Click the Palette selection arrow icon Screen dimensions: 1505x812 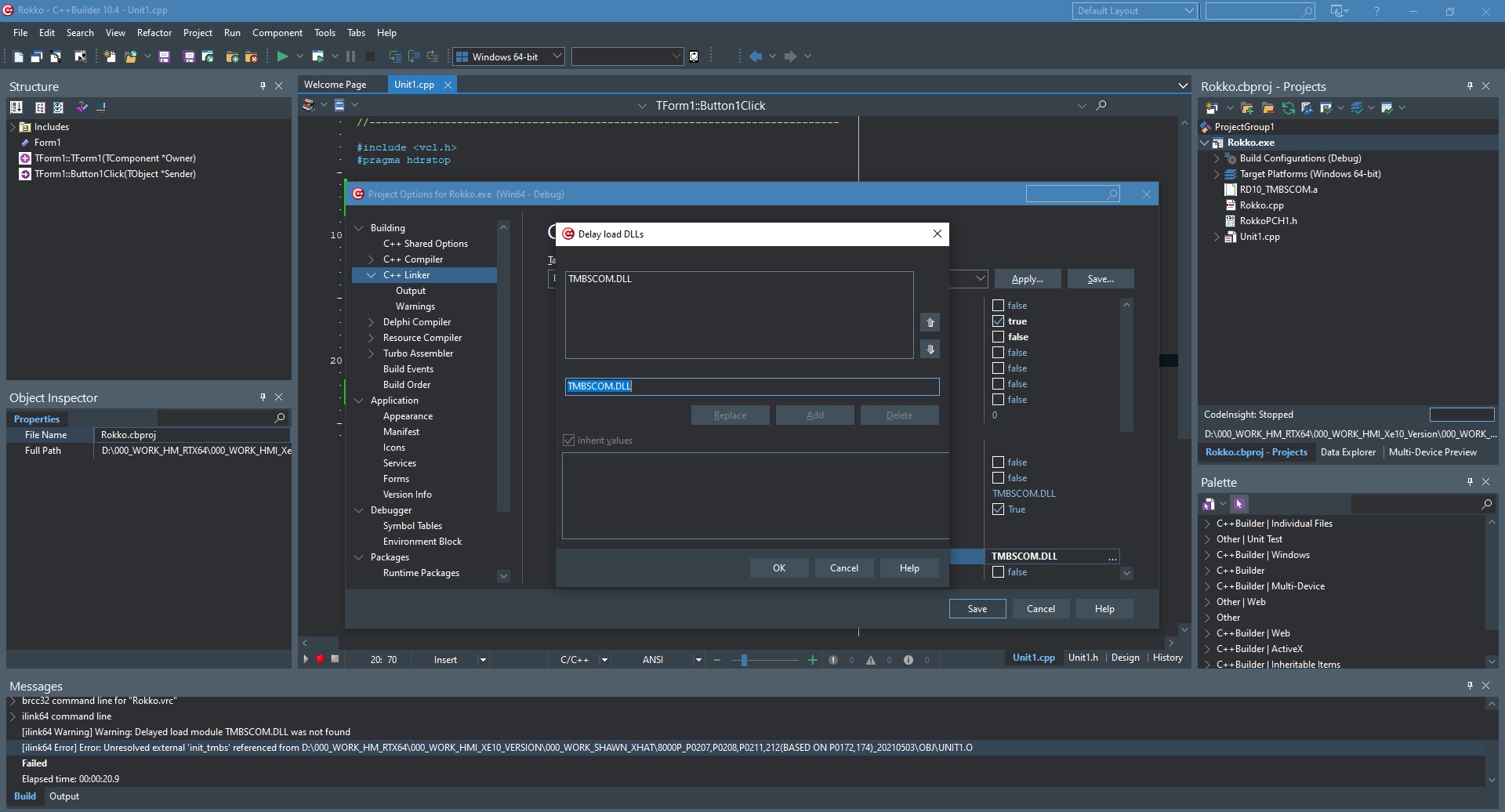[x=1239, y=504]
